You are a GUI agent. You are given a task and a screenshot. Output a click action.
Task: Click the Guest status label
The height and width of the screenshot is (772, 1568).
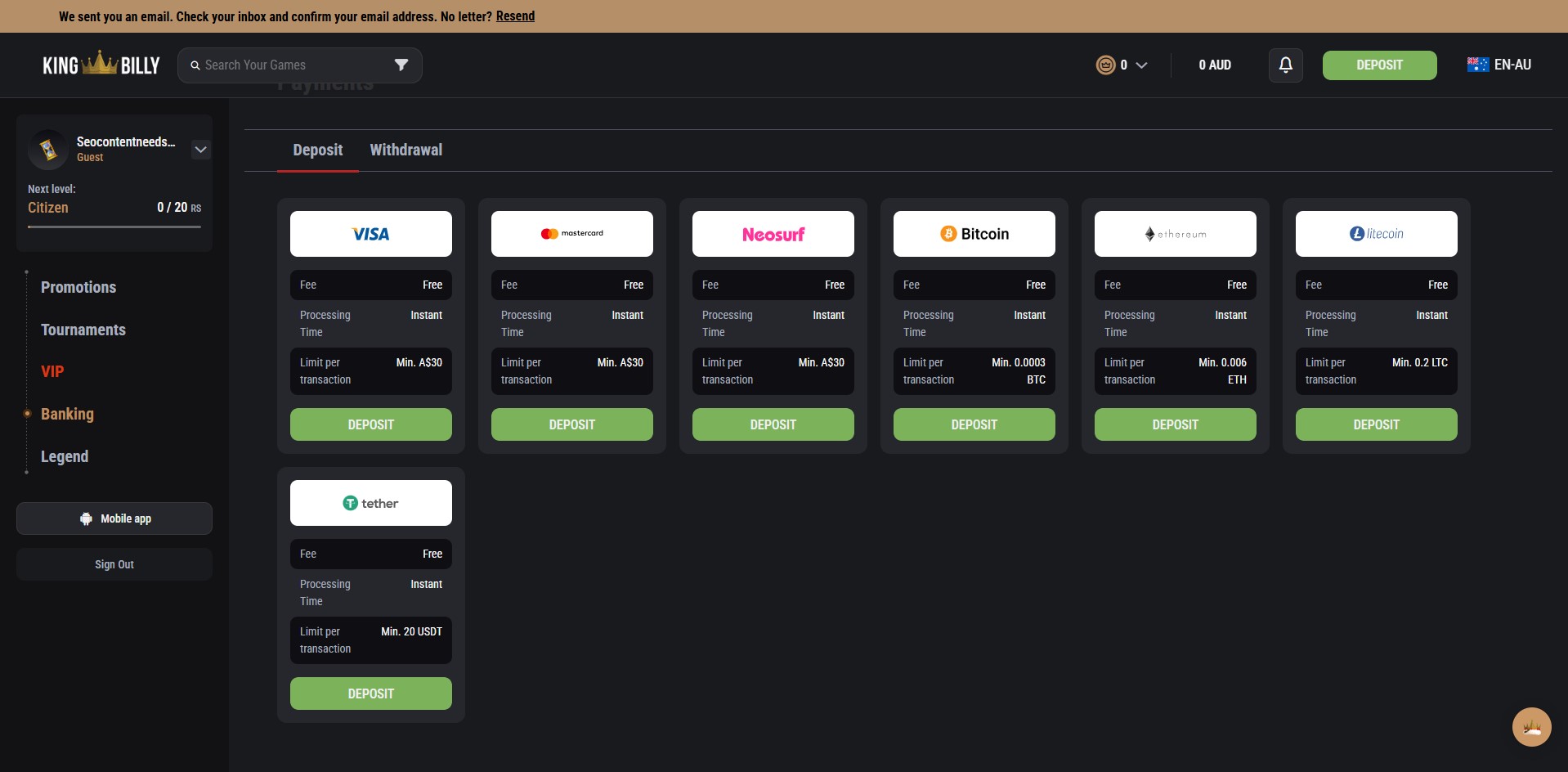(90, 157)
